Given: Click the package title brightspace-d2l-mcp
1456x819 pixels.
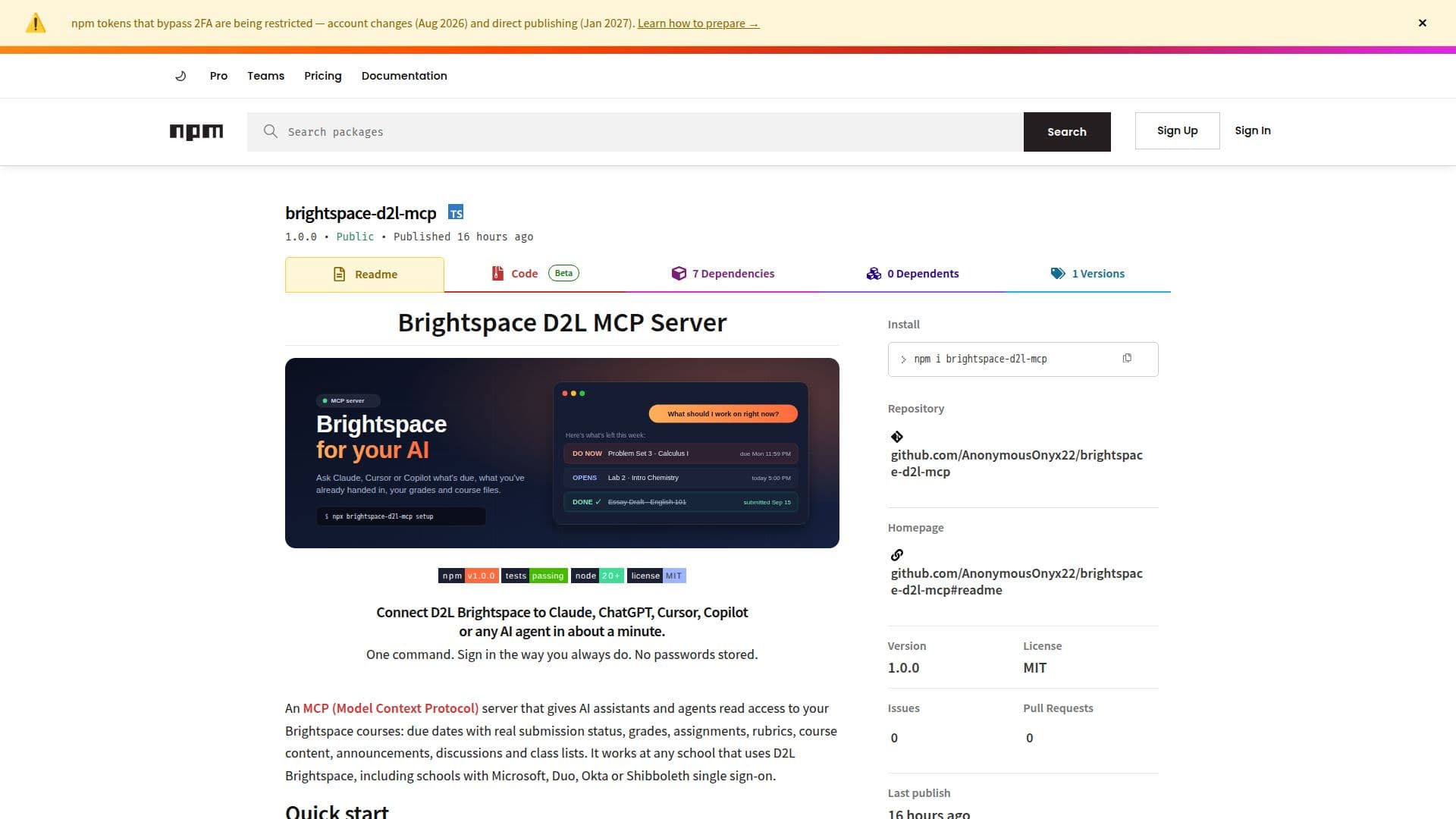Looking at the screenshot, I should tap(361, 213).
